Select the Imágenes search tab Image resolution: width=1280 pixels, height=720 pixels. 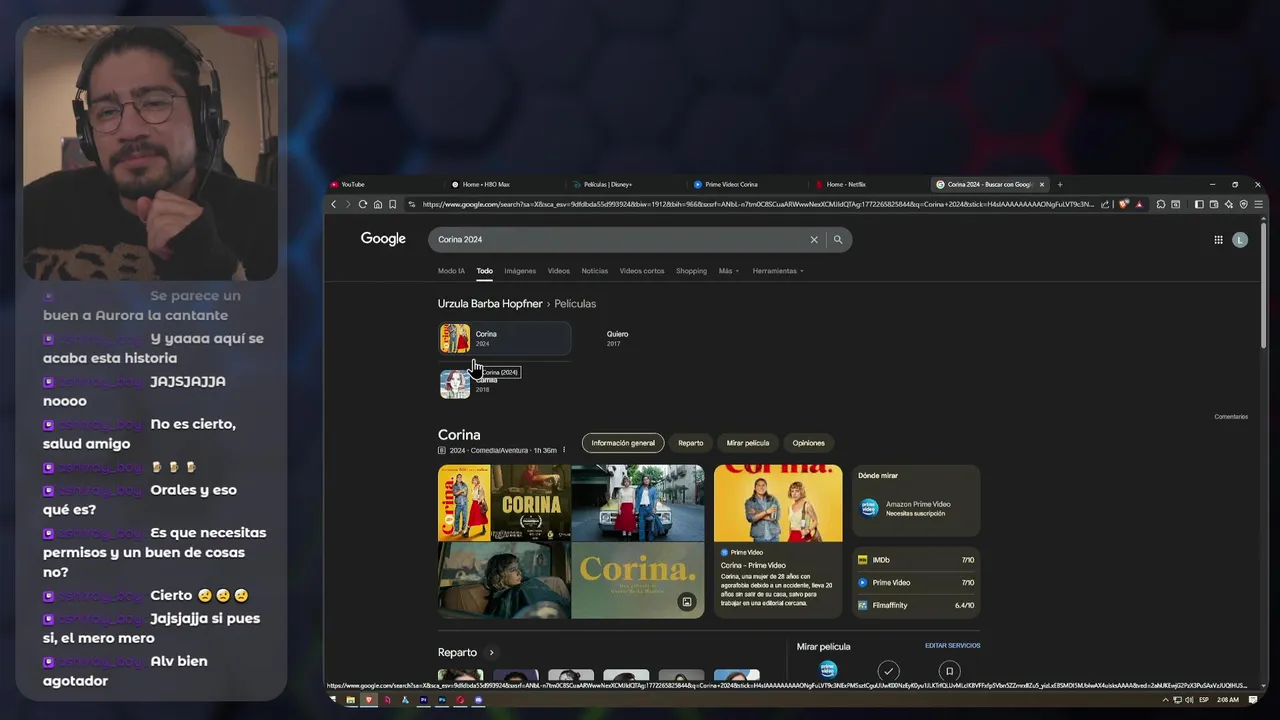(x=520, y=271)
